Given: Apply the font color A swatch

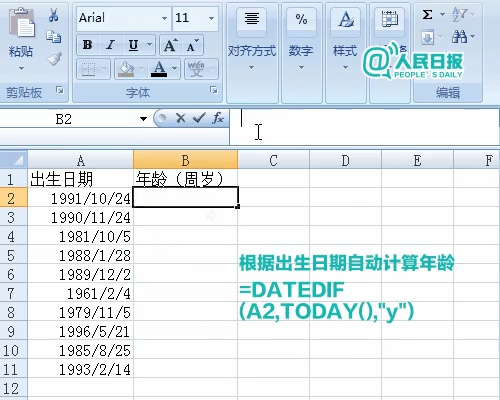Looking at the screenshot, I should coord(159,69).
